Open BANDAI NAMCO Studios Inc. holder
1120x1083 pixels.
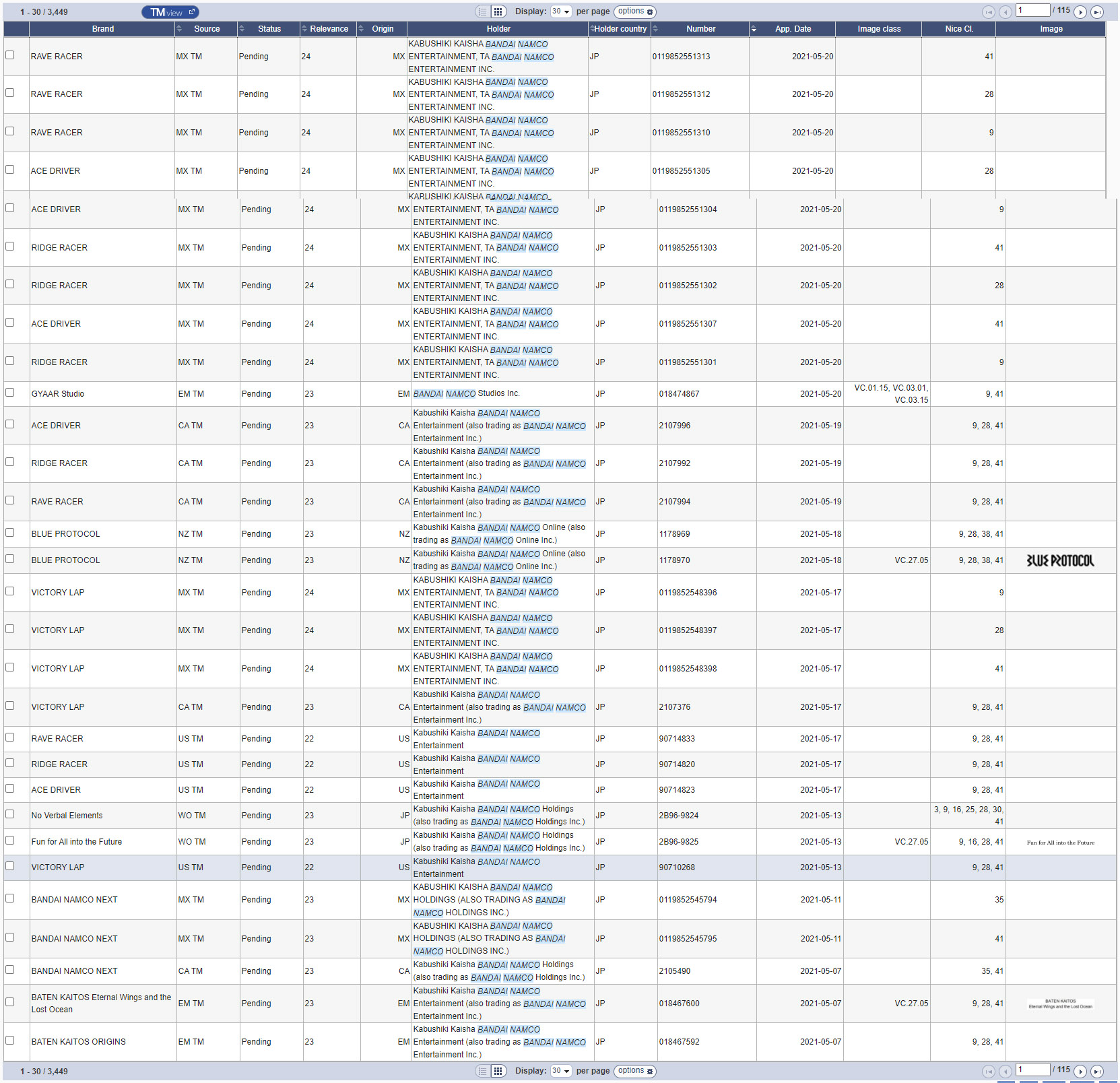[466, 394]
